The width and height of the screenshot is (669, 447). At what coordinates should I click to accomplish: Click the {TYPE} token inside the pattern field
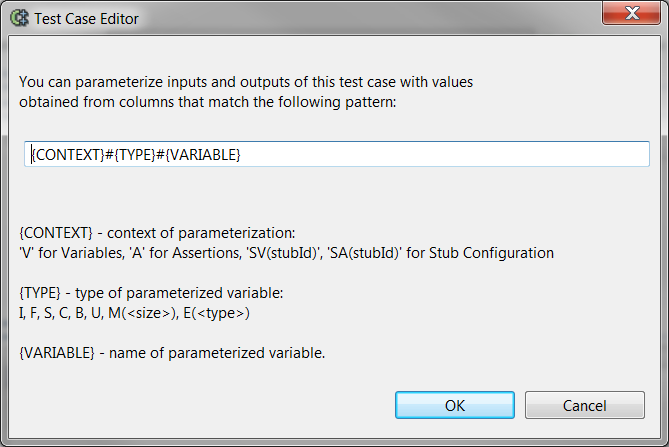(135, 154)
